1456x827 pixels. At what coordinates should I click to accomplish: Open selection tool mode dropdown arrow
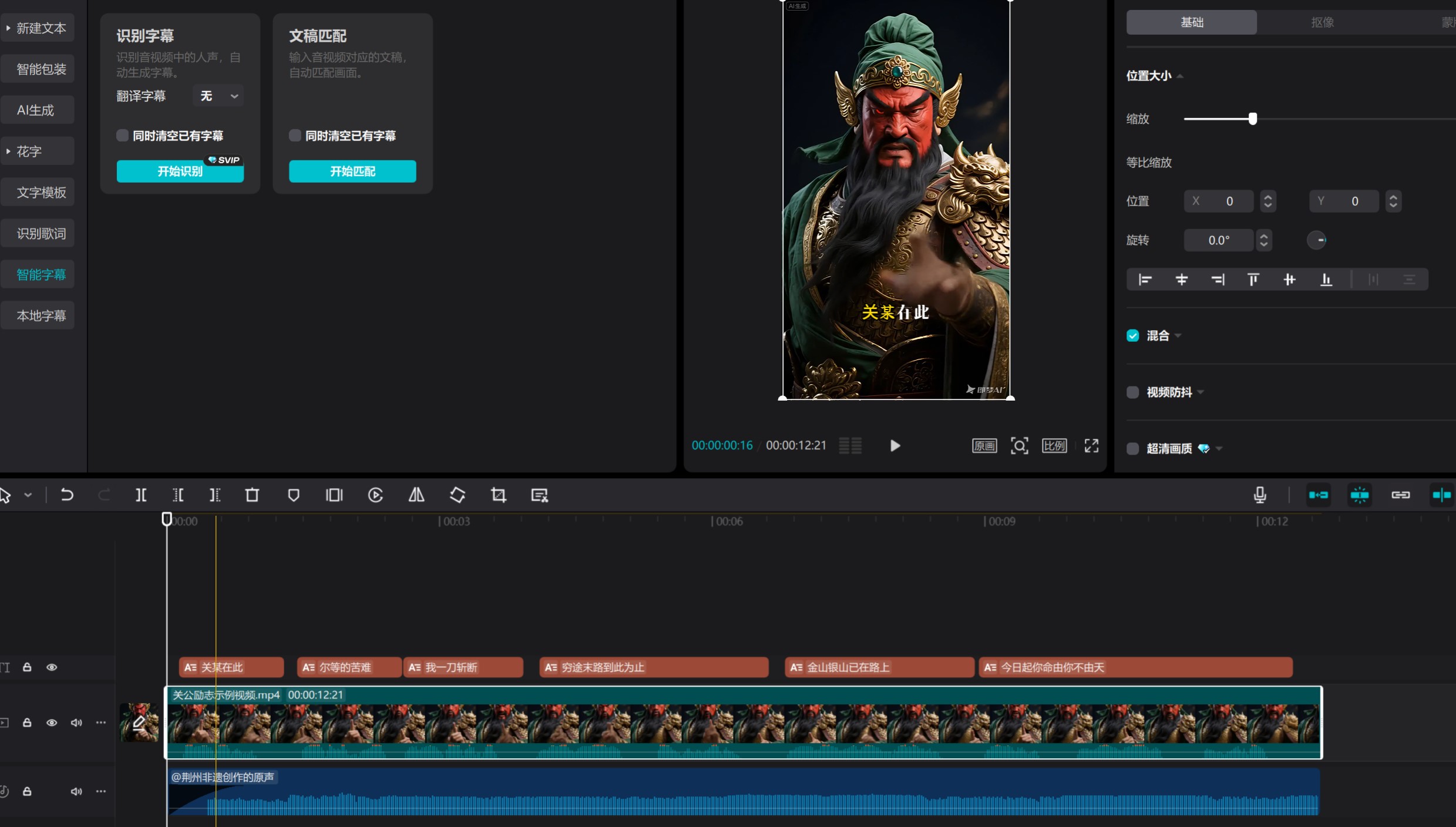(28, 495)
